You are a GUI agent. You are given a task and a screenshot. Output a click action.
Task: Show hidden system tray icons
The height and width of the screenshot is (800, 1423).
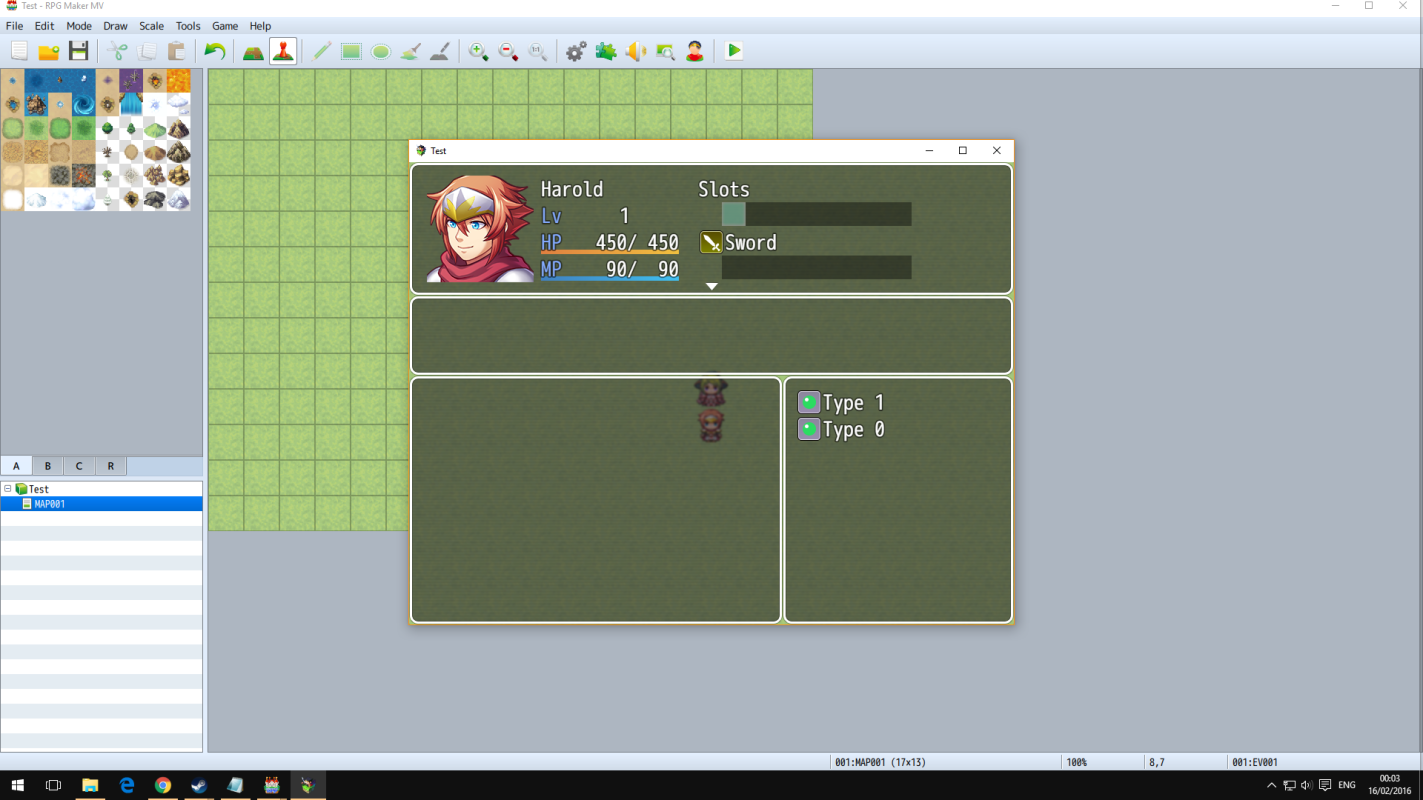pyautogui.click(x=1272, y=785)
